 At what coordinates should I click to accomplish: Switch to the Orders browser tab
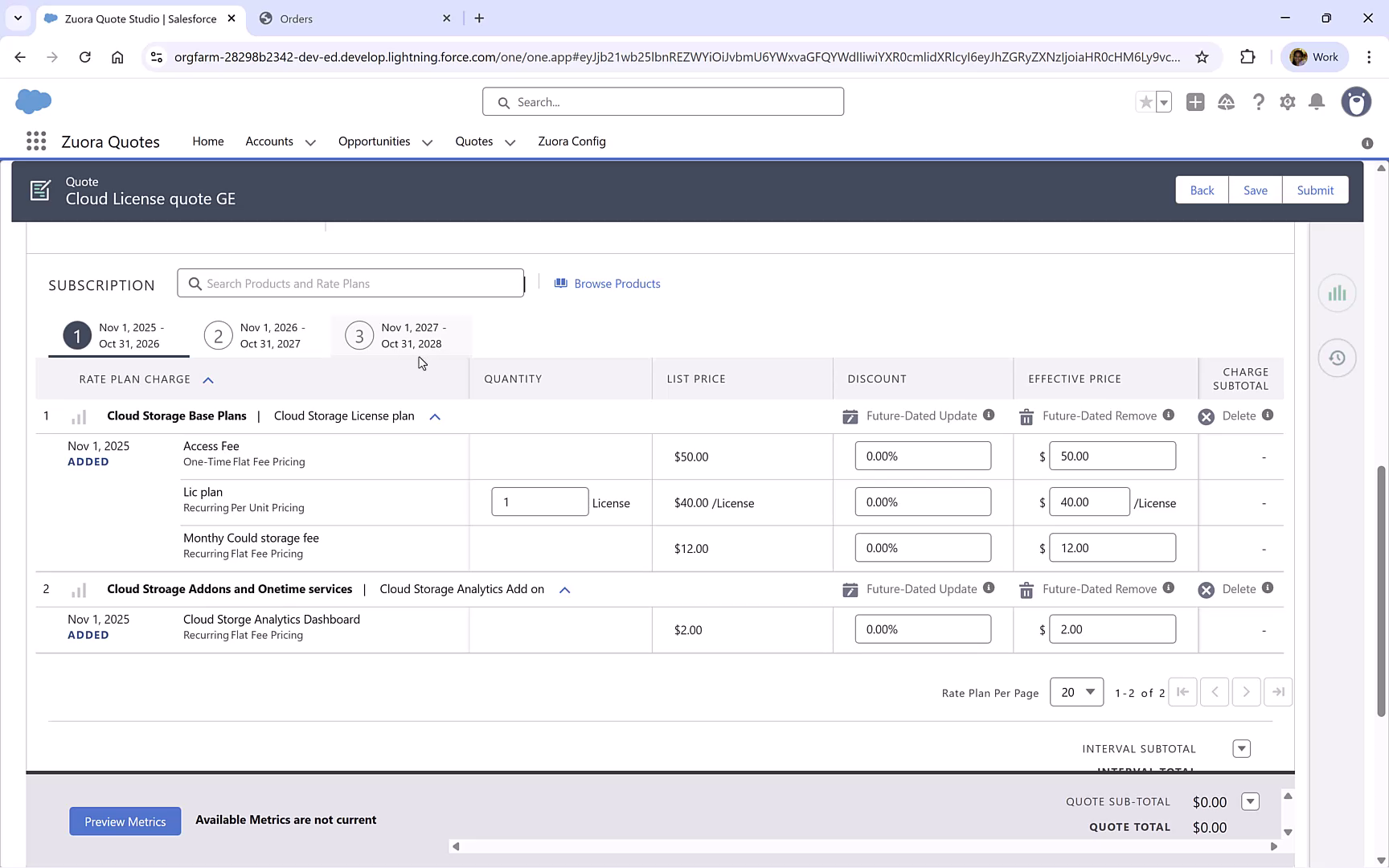coord(297,18)
